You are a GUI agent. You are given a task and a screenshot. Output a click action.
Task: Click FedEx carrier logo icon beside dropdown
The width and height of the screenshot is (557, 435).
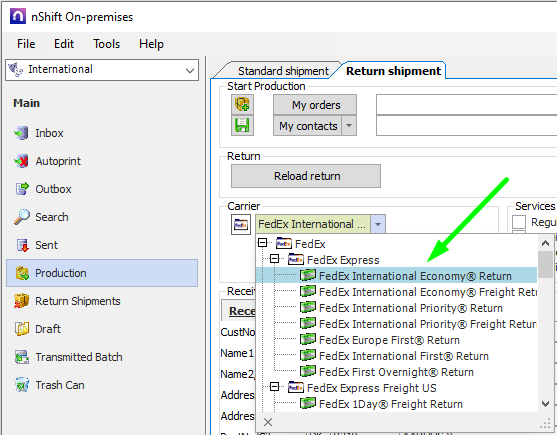pos(240,224)
